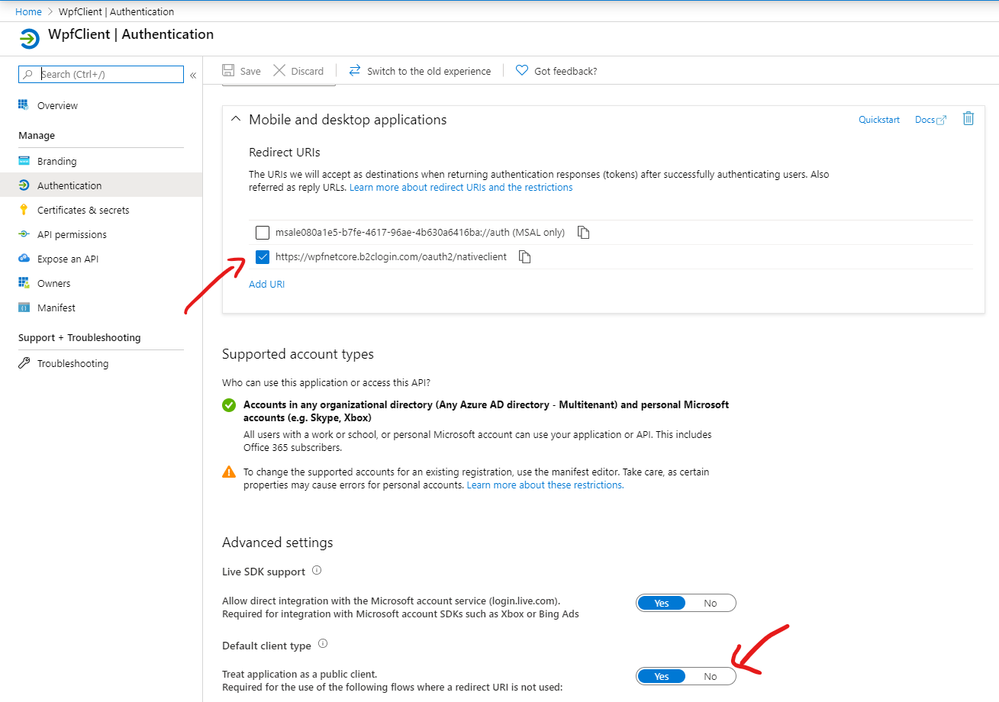Open the Quickstart link
The width and height of the screenshot is (999, 702).
879,120
